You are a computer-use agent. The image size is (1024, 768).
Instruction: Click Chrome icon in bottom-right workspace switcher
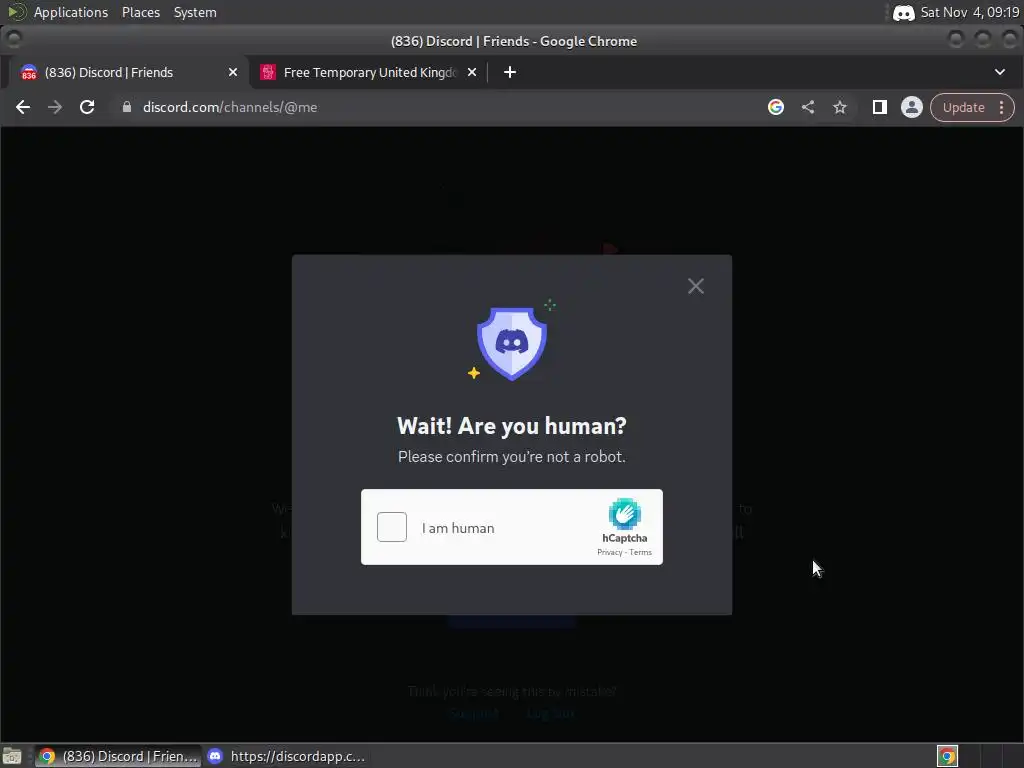pos(947,756)
